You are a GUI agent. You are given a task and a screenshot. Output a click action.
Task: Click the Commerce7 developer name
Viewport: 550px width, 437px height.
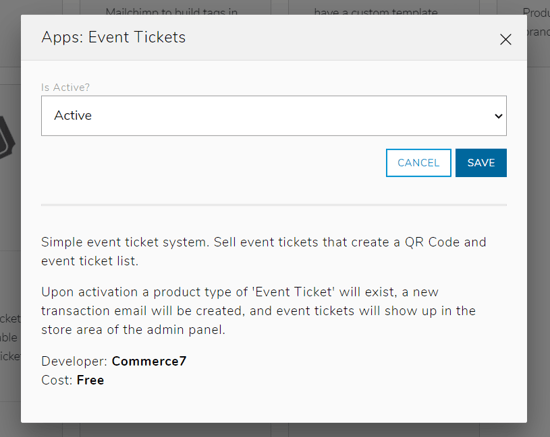pos(149,361)
